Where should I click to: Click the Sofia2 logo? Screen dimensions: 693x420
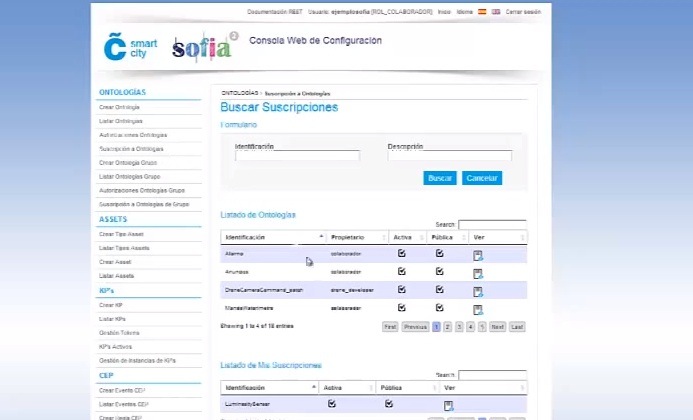click(204, 47)
